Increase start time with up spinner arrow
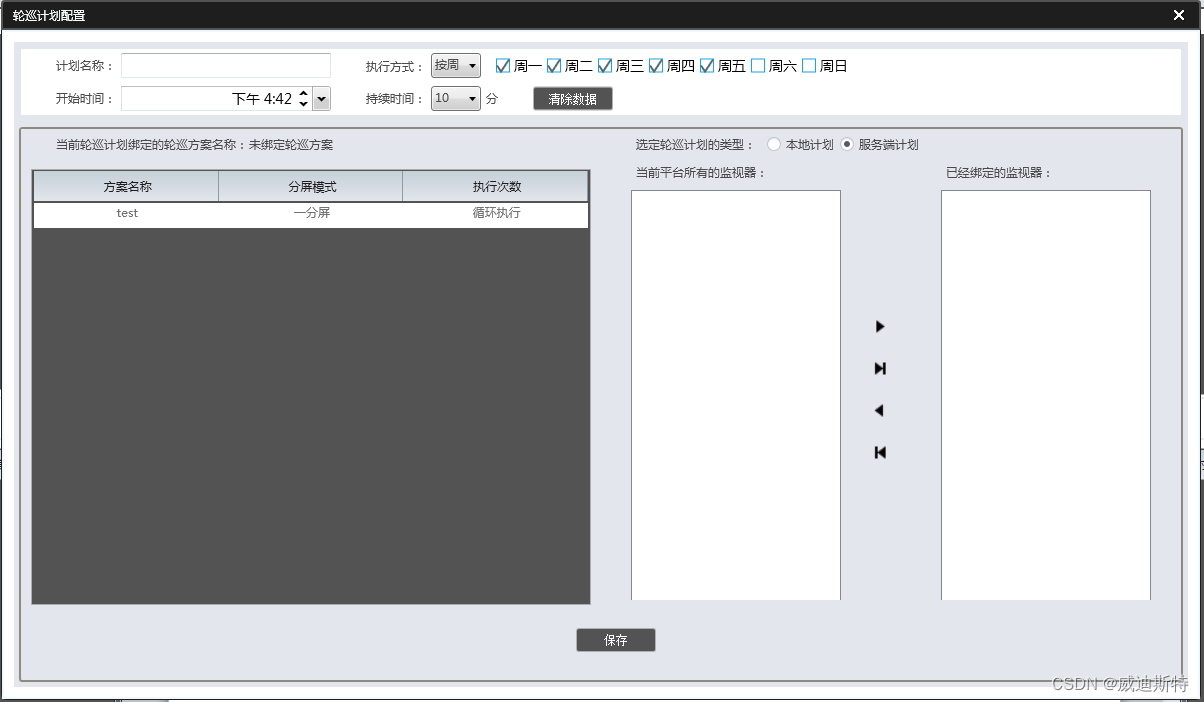 point(304,93)
